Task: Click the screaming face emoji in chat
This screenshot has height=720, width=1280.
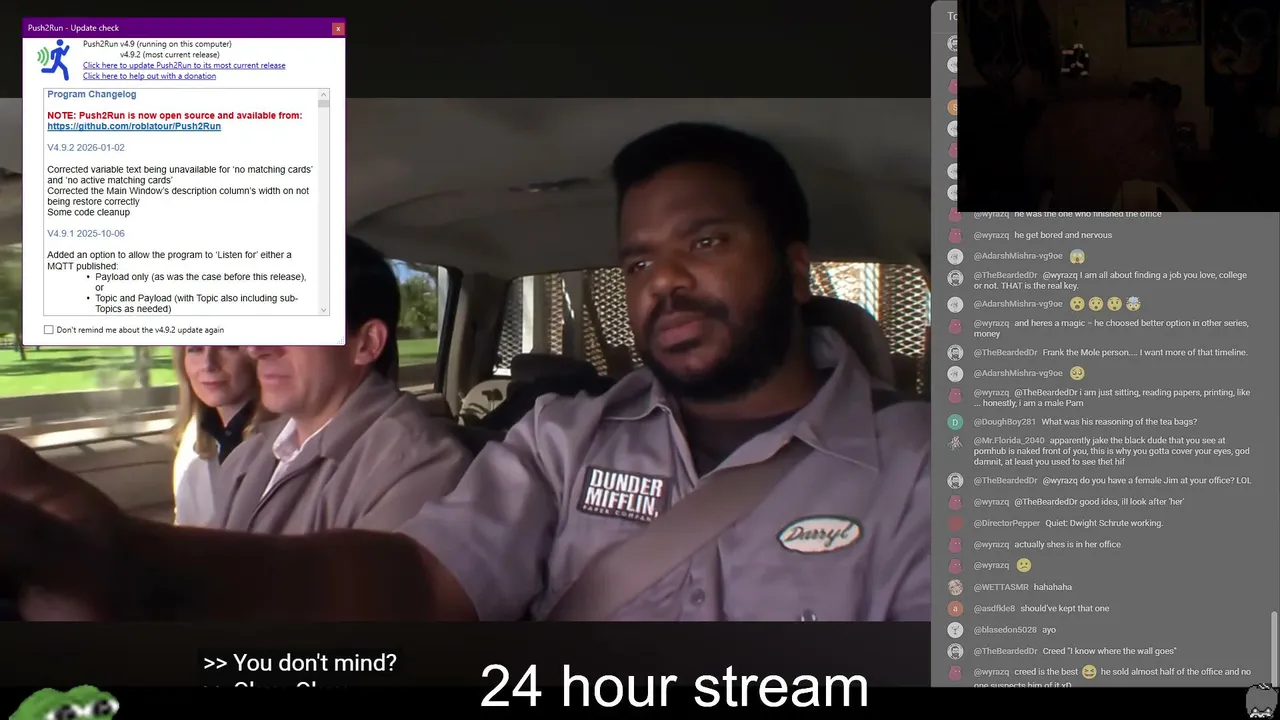Action: [1077, 256]
